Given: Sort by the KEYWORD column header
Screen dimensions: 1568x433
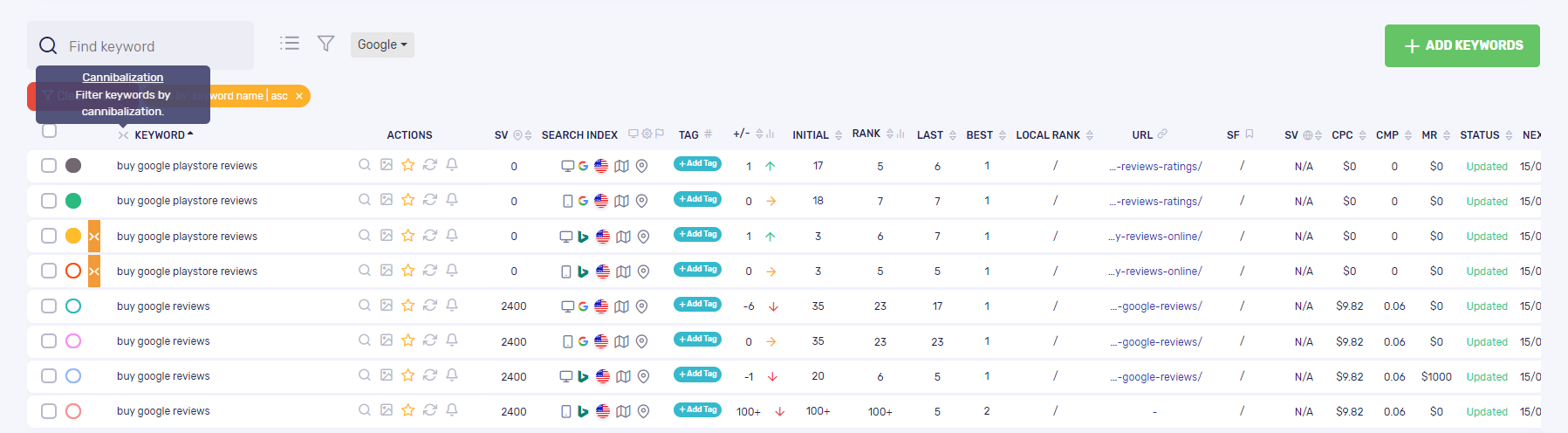Looking at the screenshot, I should 160,135.
